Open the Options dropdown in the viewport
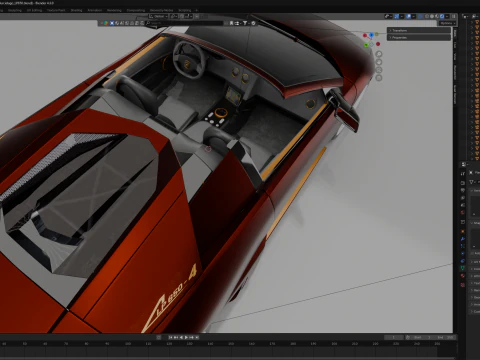 tap(447, 23)
